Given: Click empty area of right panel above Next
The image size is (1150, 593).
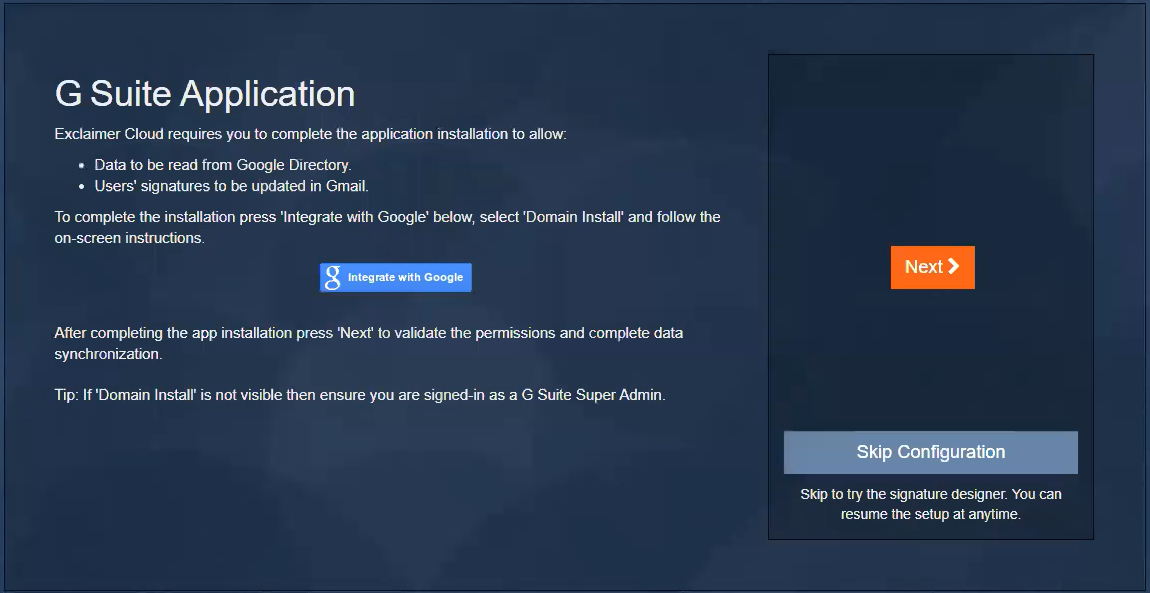Looking at the screenshot, I should click(x=930, y=150).
